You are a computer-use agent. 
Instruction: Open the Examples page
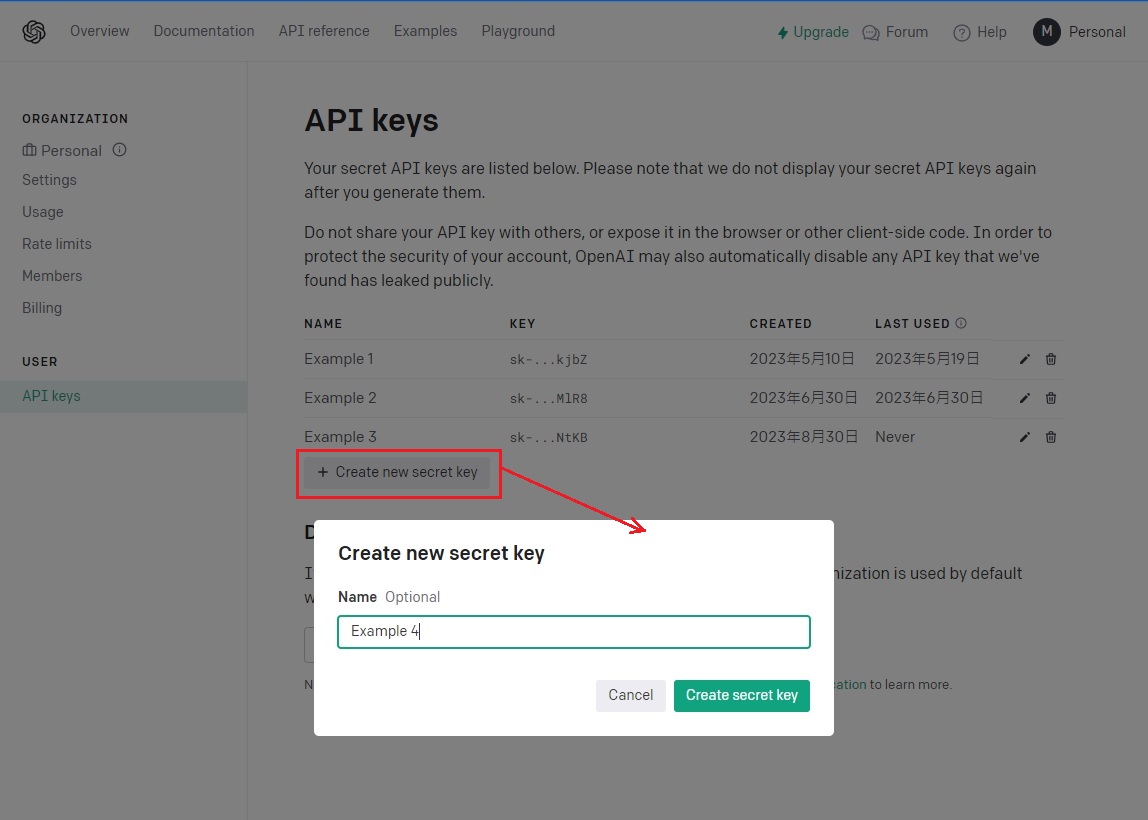(x=425, y=31)
